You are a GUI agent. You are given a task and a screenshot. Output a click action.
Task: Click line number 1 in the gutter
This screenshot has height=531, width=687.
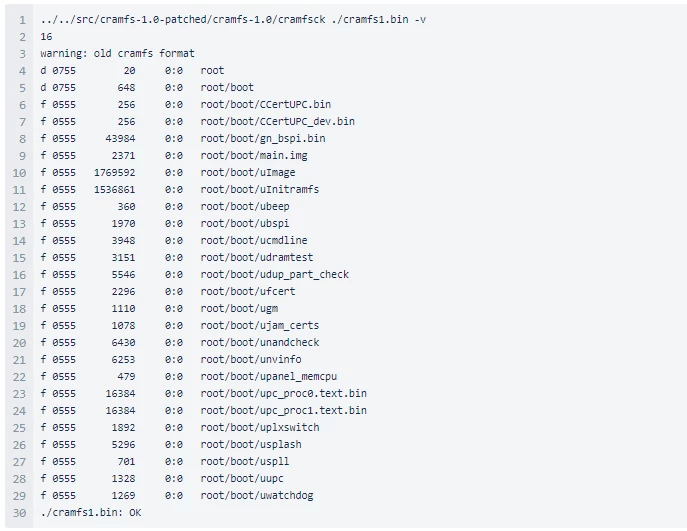coord(20,19)
